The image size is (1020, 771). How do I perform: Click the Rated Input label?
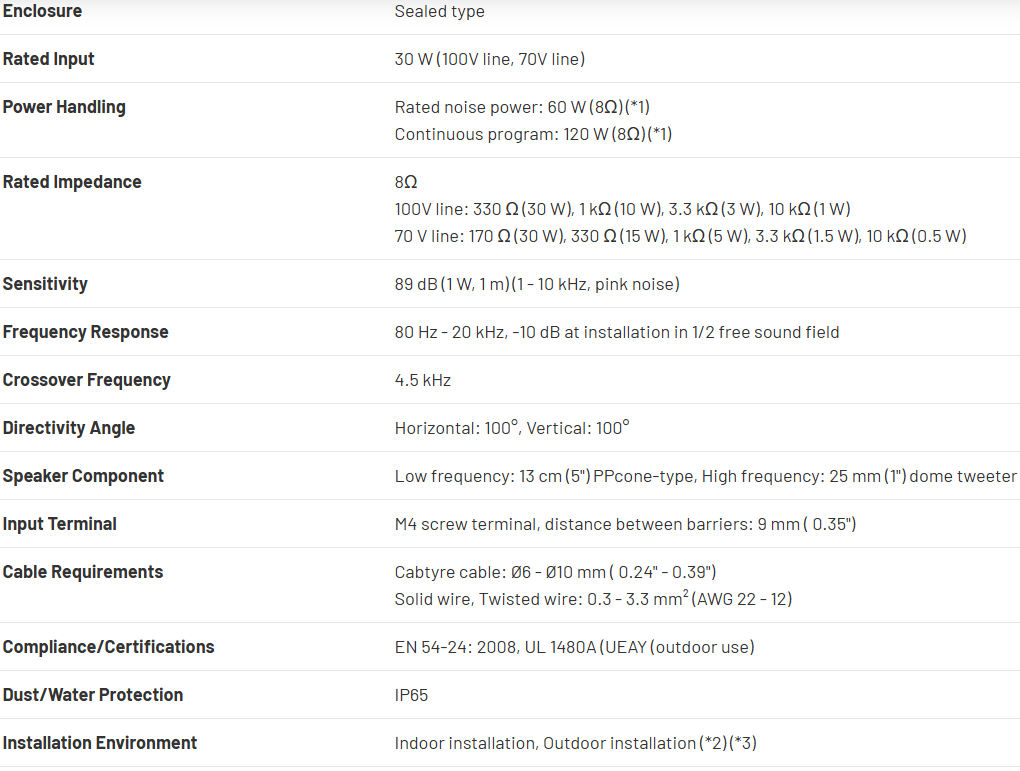[48, 59]
